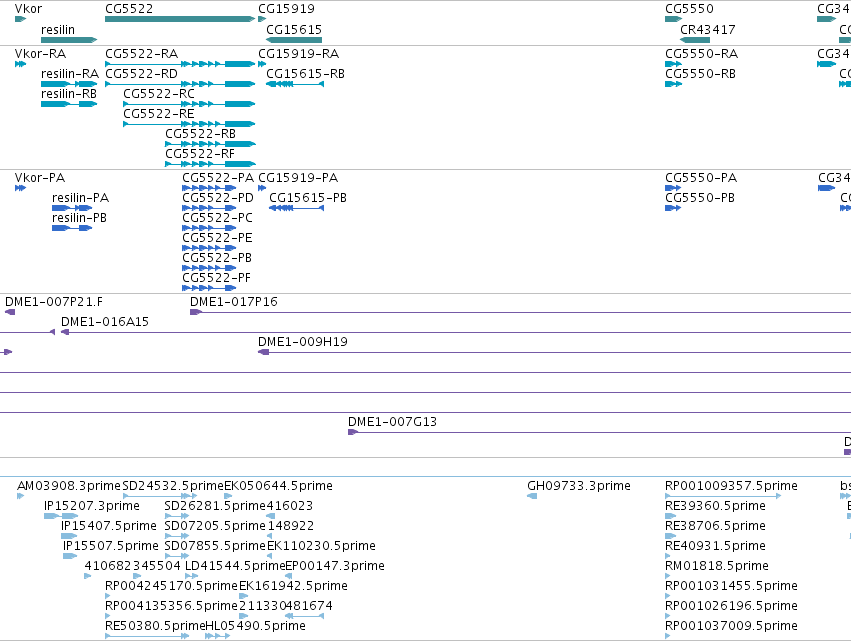851x641 pixels.
Task: Select the resilin-RB transcript label
Action: (69, 94)
